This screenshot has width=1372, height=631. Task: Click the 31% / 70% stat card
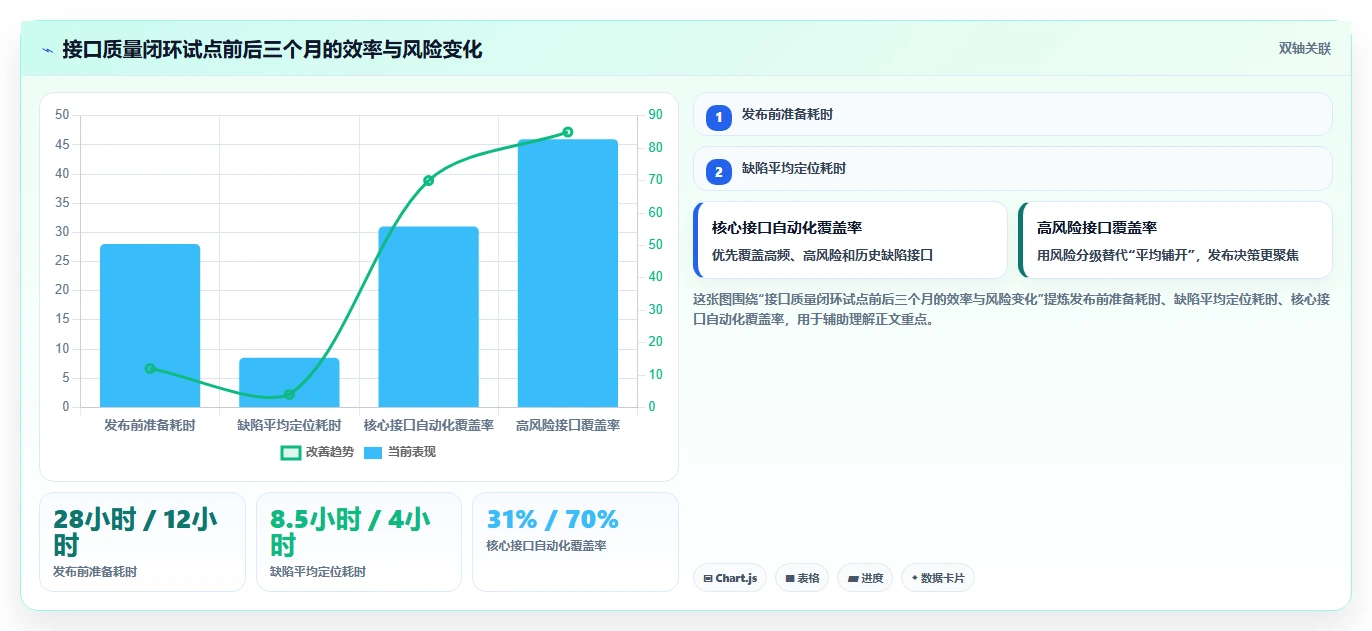pyautogui.click(x=575, y=542)
